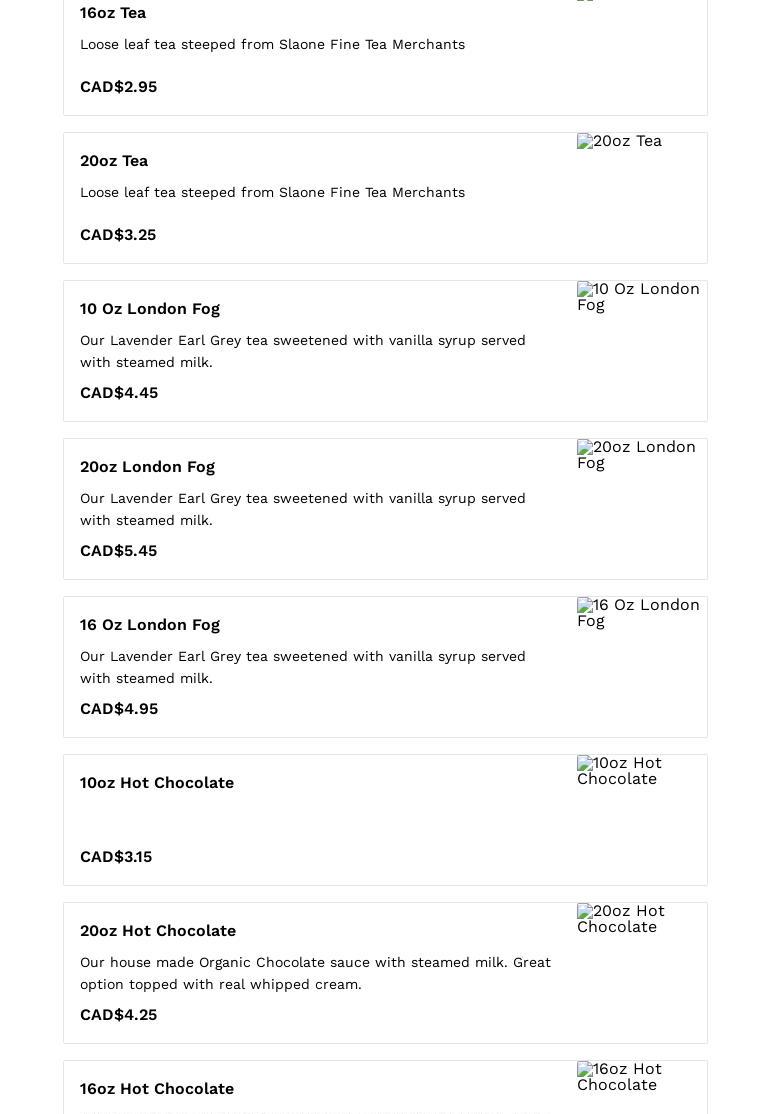Open the 10oz Hot Chocolate item title
Viewport: 770px width, 1114px height.
[x=157, y=783]
